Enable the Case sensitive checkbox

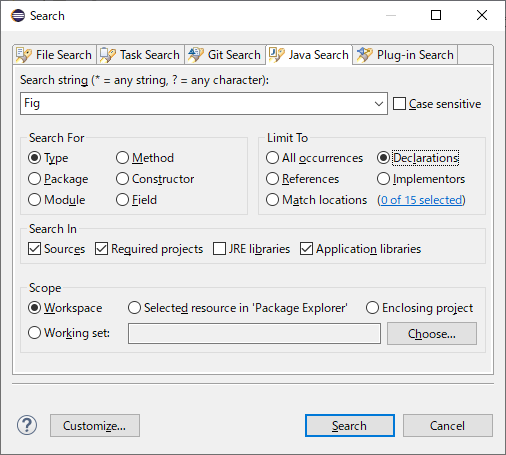tap(399, 104)
